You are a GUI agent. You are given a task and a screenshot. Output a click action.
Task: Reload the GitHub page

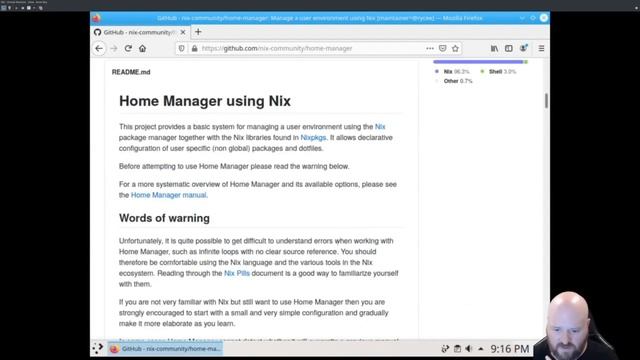pyautogui.click(x=128, y=48)
